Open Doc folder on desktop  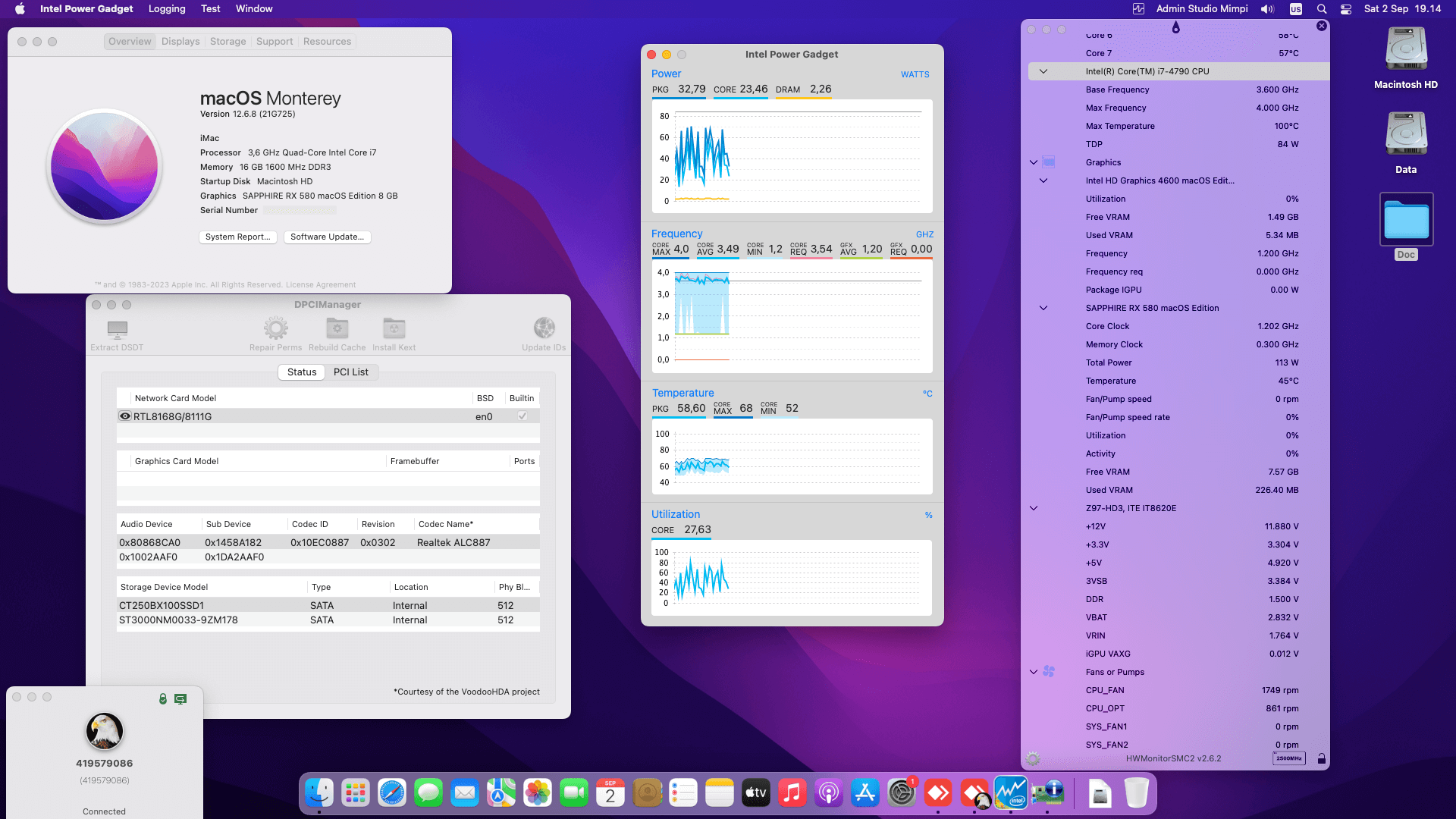pos(1406,219)
